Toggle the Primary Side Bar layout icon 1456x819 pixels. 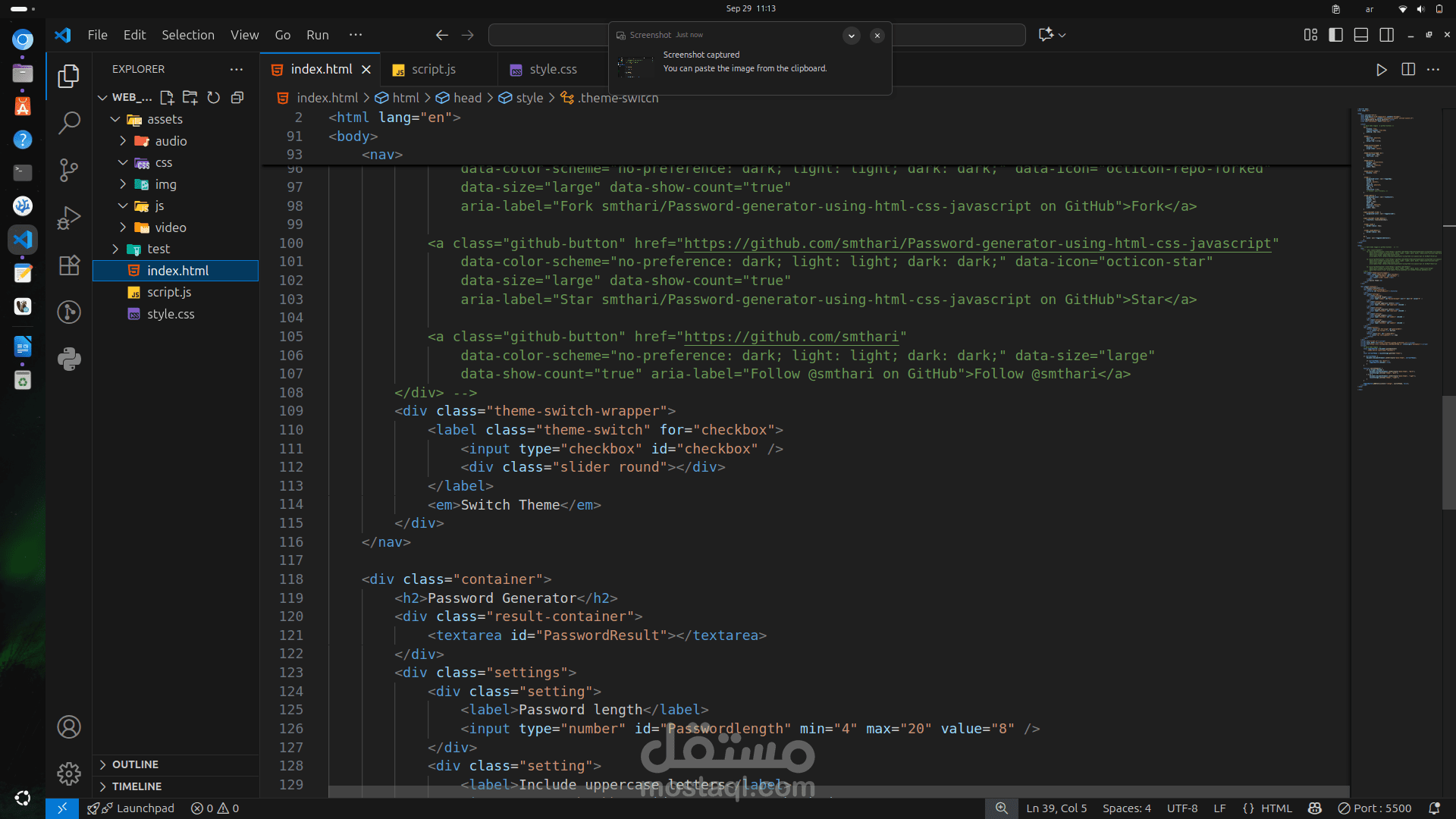(x=1336, y=35)
